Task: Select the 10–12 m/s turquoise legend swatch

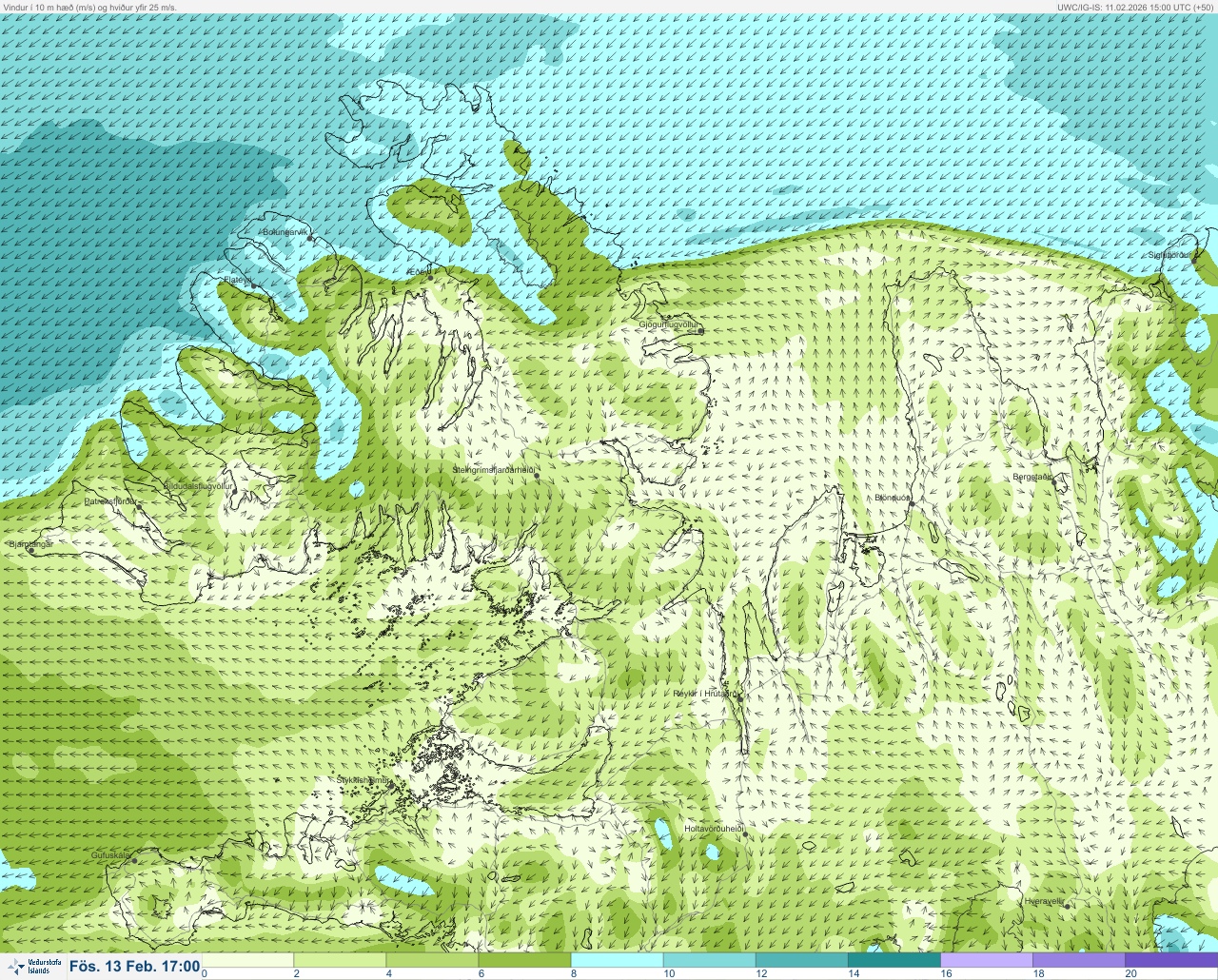Action: pyautogui.click(x=710, y=960)
